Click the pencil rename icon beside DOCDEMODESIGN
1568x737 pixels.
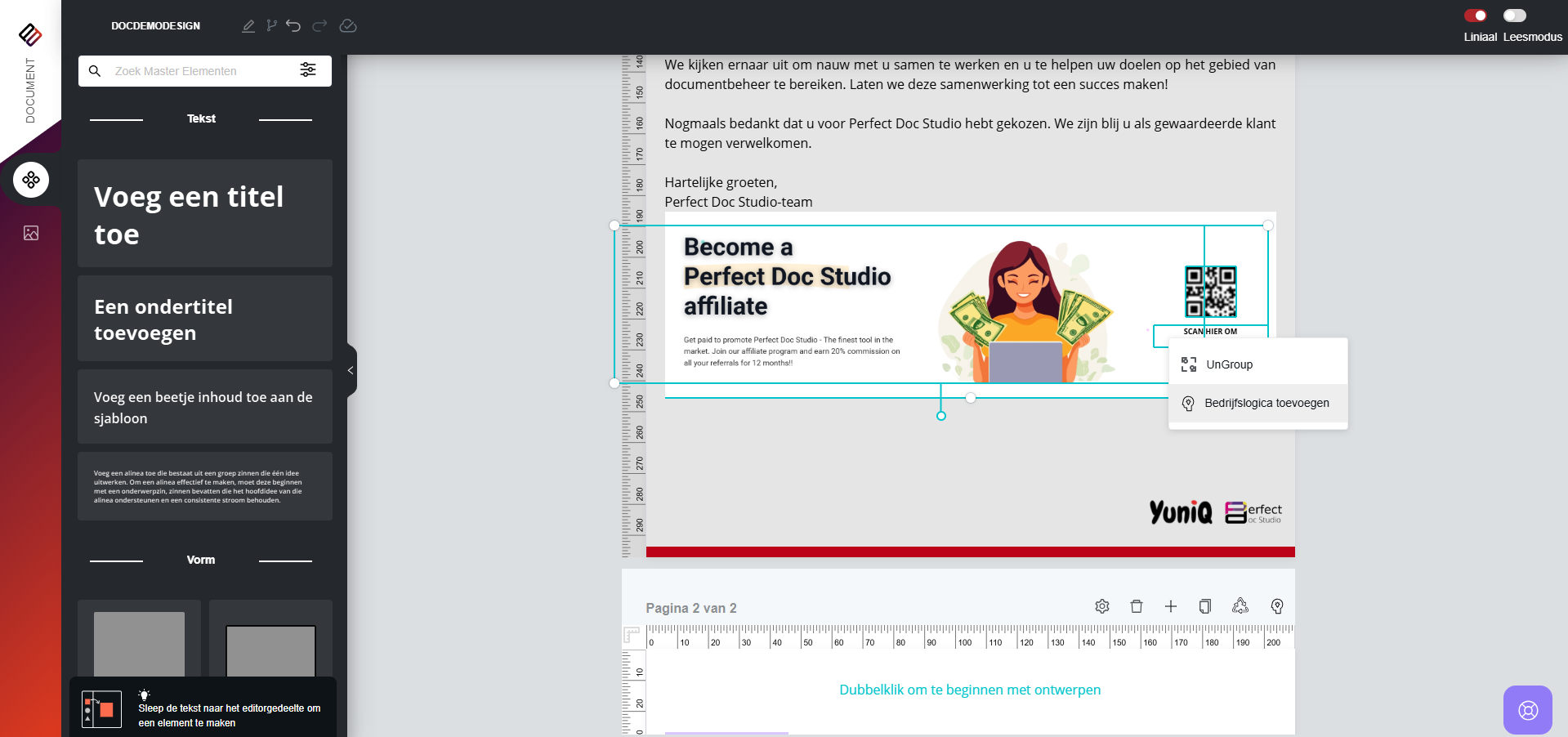248,26
